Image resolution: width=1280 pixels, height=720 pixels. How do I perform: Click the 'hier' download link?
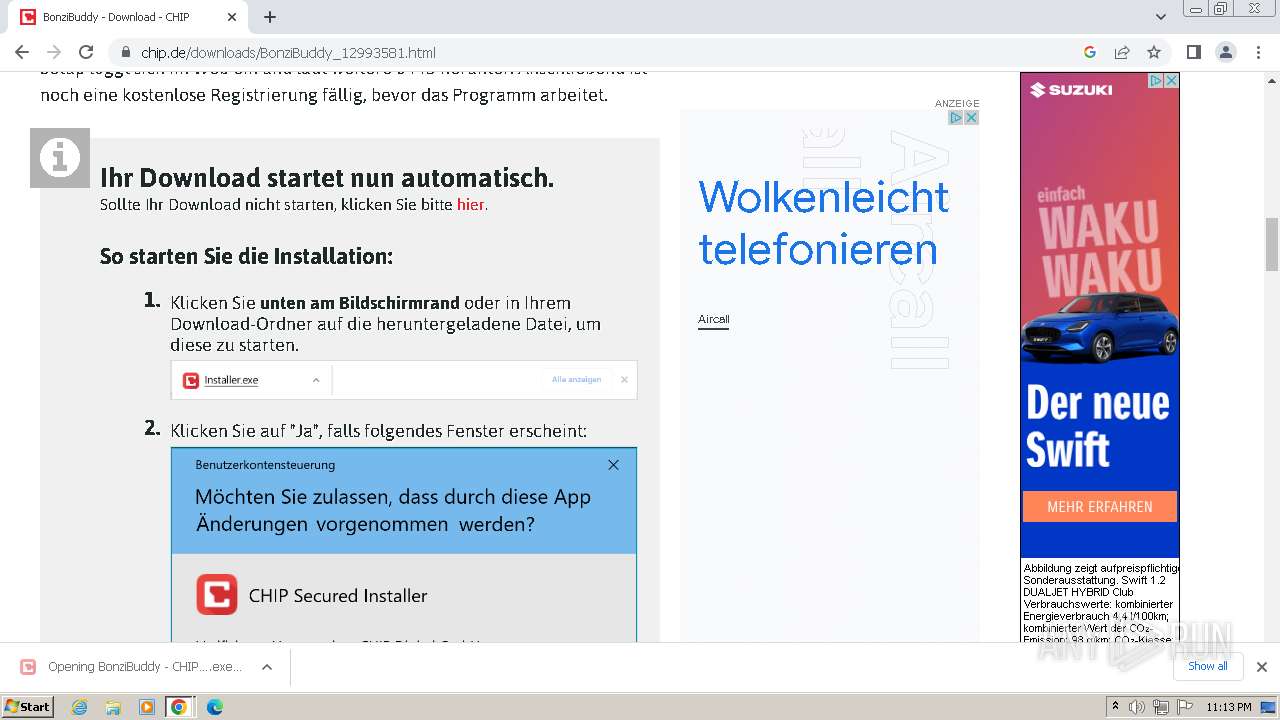click(470, 205)
